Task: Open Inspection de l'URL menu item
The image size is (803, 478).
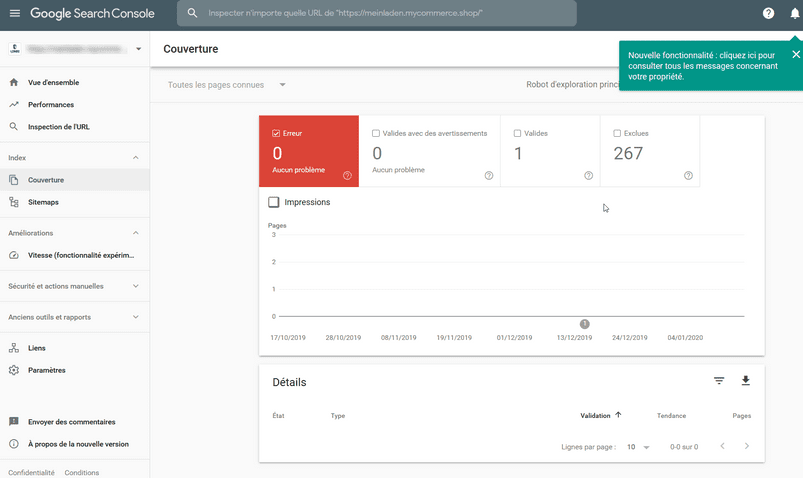Action: 75,127
